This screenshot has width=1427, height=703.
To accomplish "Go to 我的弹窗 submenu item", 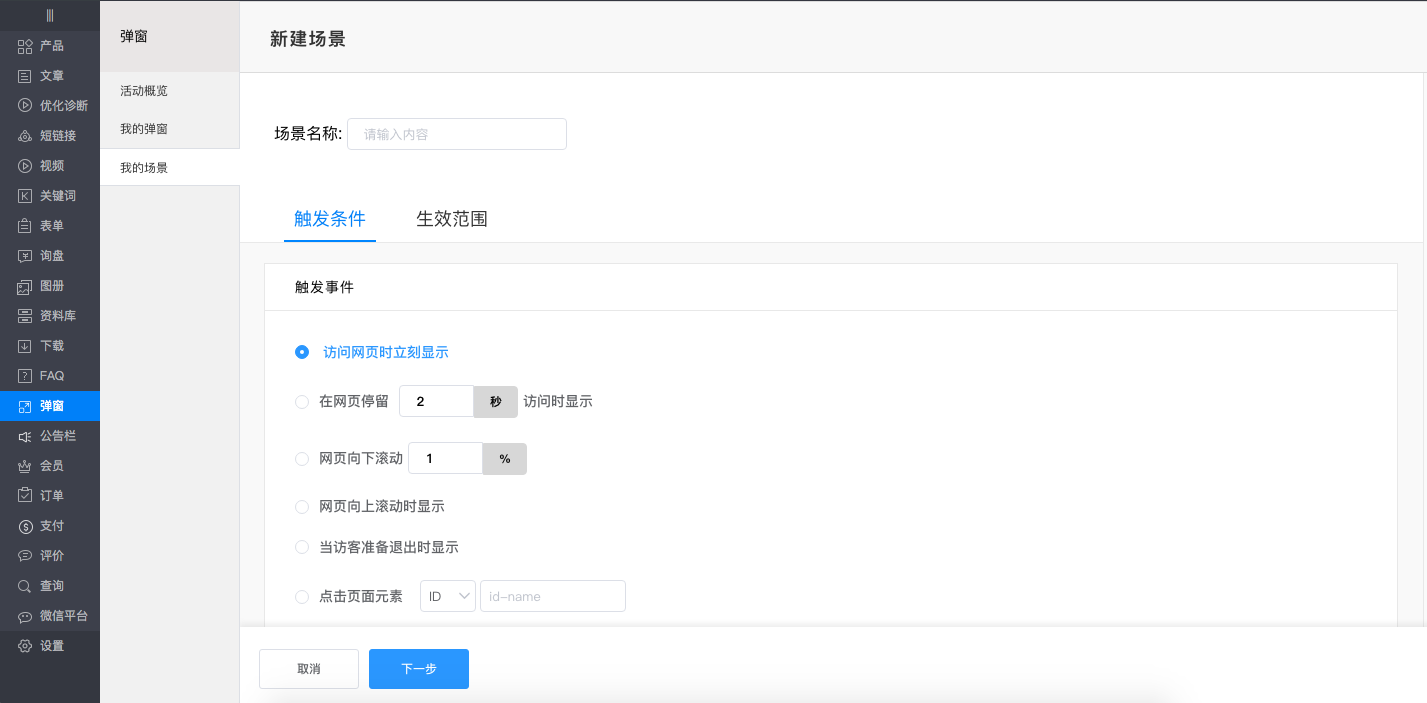I will (x=144, y=129).
